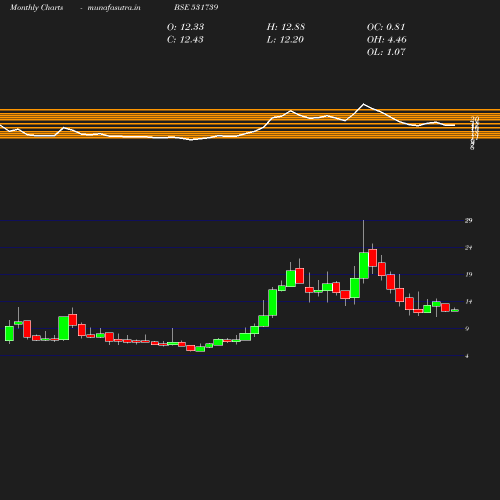The width and height of the screenshot is (500, 500).
Task: Click the price axis label 4
Action: click(467, 356)
